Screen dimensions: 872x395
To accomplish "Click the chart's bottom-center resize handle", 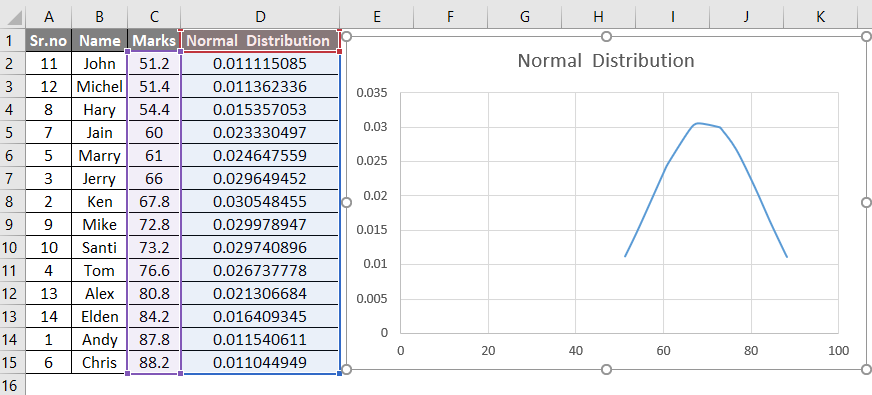I will pos(607,369).
